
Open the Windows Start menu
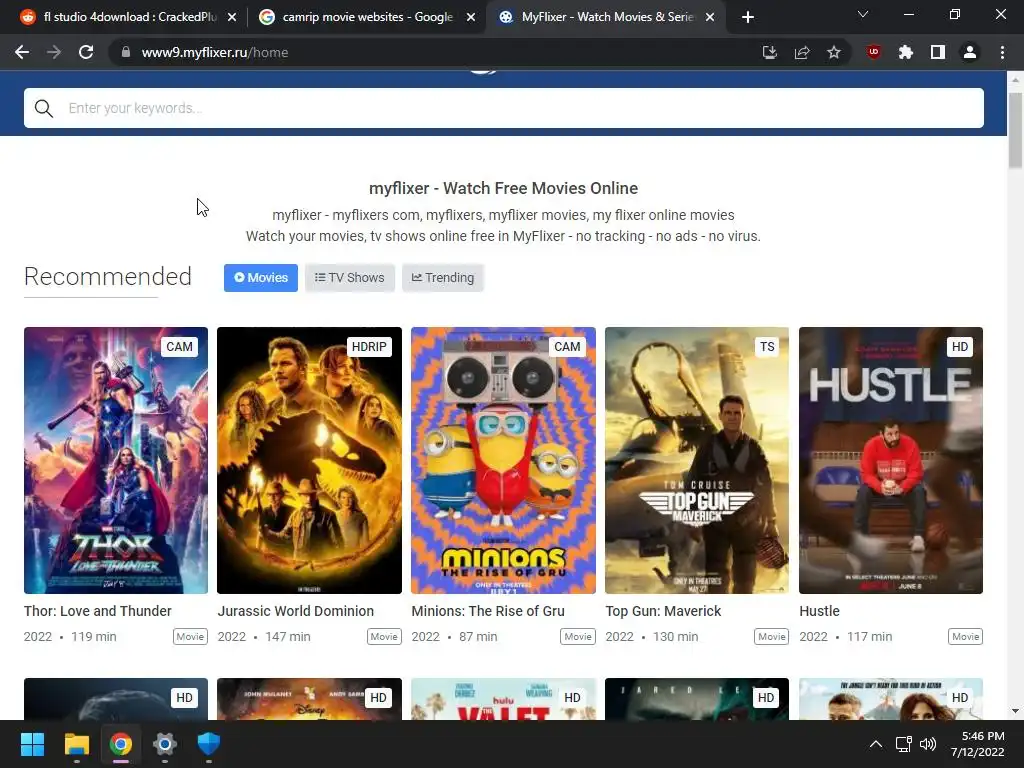click(32, 744)
